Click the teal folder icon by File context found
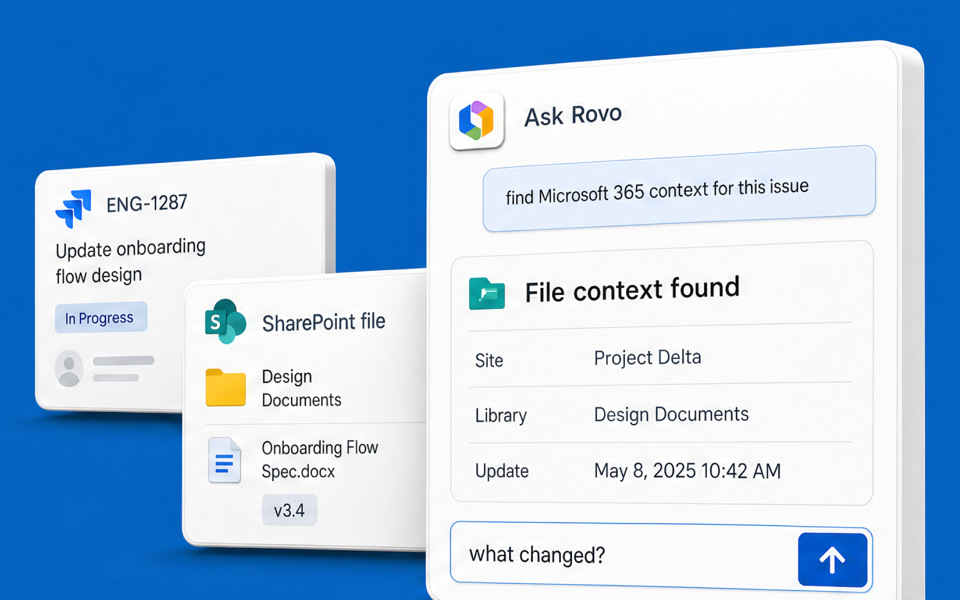Viewport: 960px width, 600px height. pos(487,293)
